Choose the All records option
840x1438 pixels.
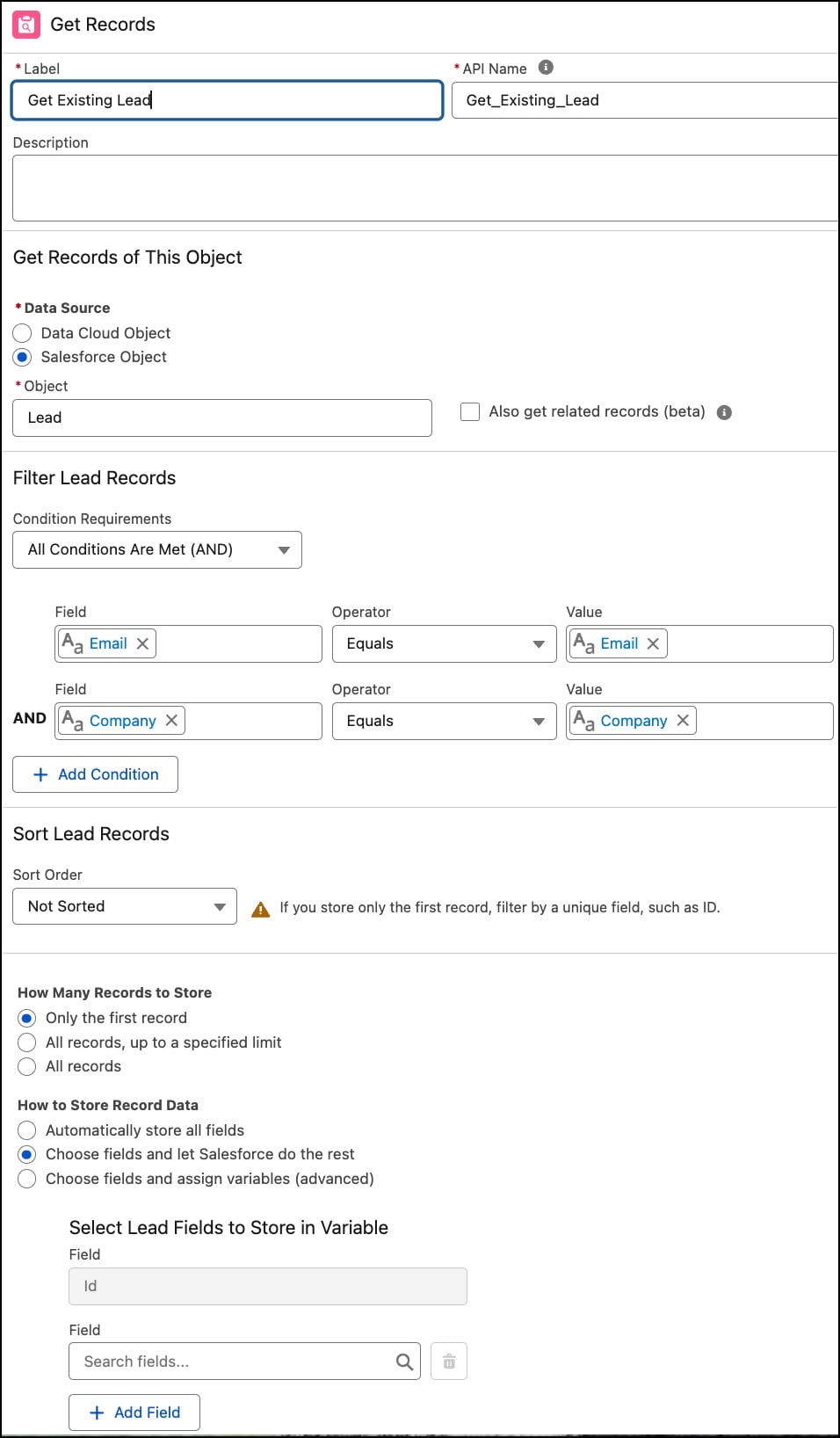point(27,1066)
